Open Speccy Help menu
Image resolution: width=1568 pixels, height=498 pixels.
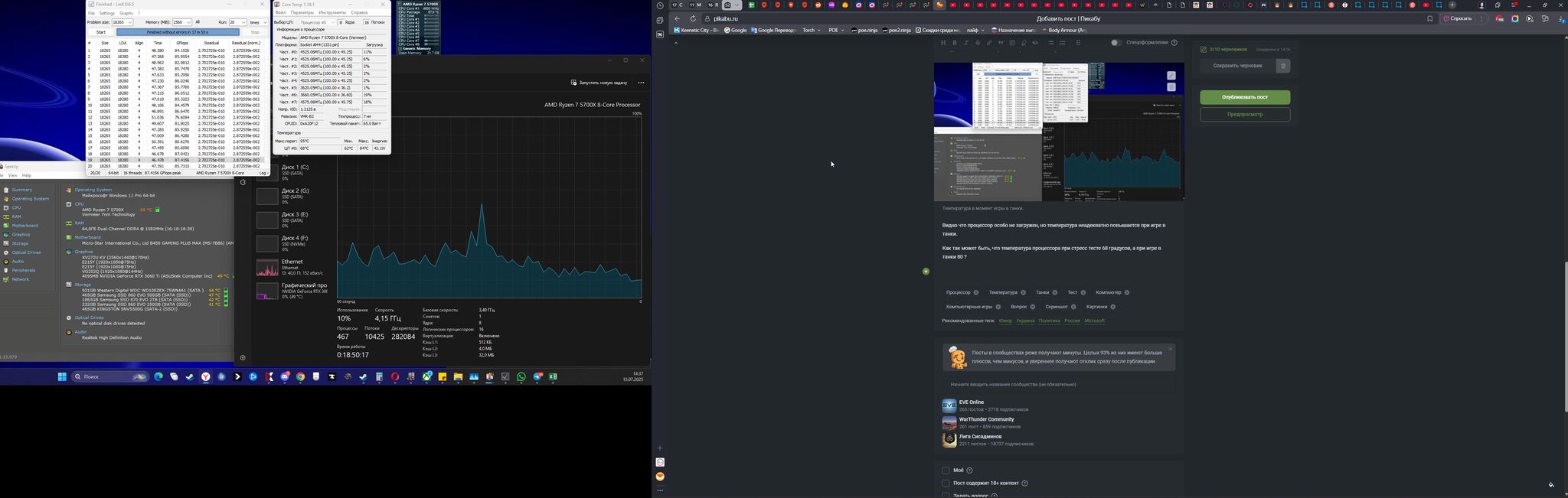(26, 175)
